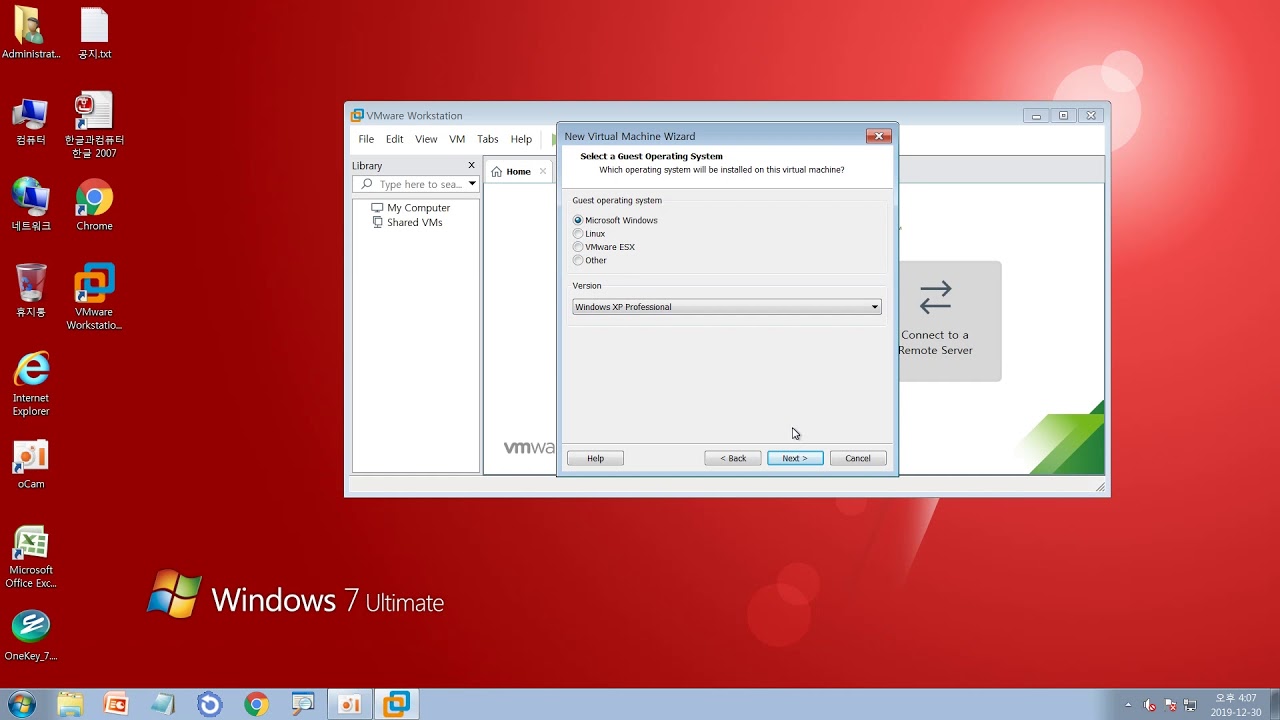Open the VM menu in VMware Workstation
The height and width of the screenshot is (720, 1280).
(457, 139)
